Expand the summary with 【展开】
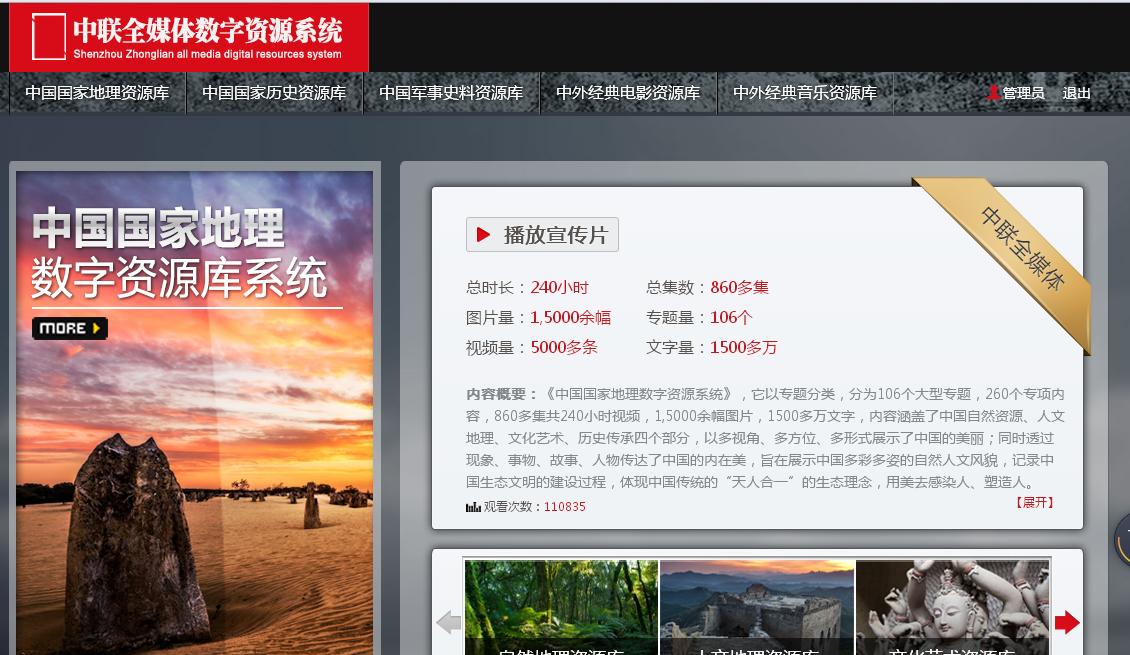The image size is (1130, 655). (x=1035, y=502)
